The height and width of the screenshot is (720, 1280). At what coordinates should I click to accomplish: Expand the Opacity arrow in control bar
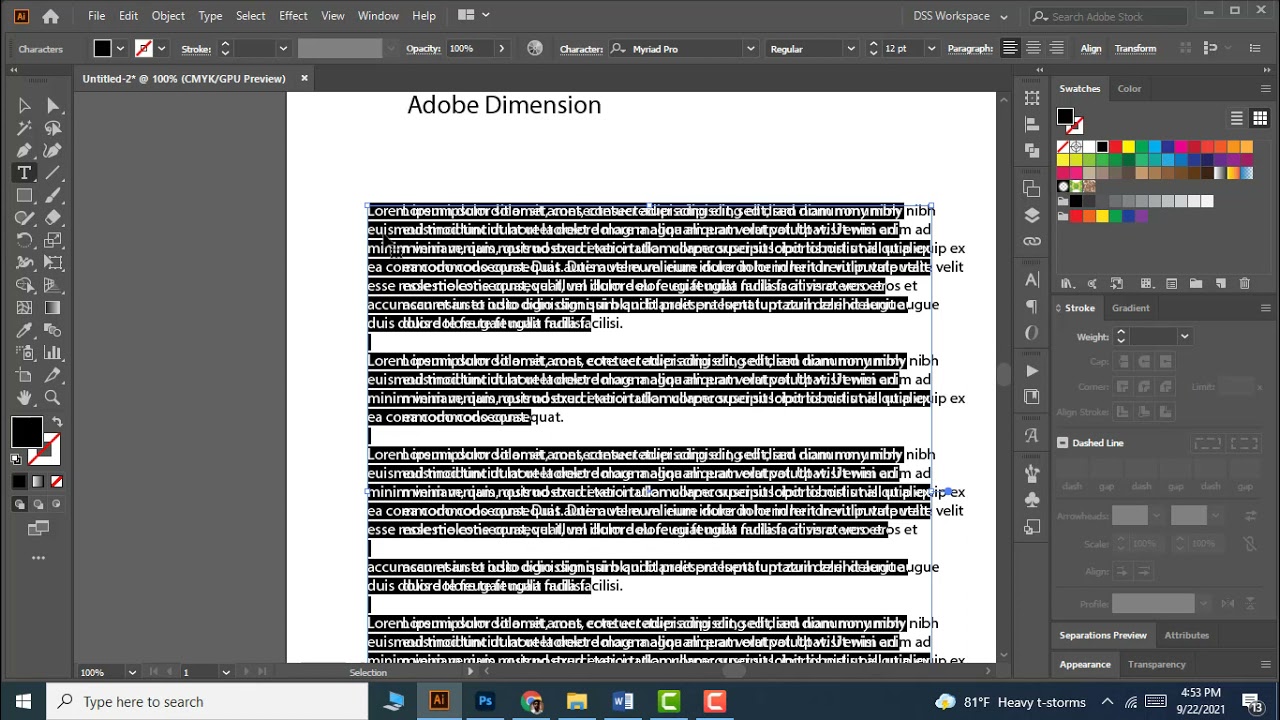[x=502, y=49]
